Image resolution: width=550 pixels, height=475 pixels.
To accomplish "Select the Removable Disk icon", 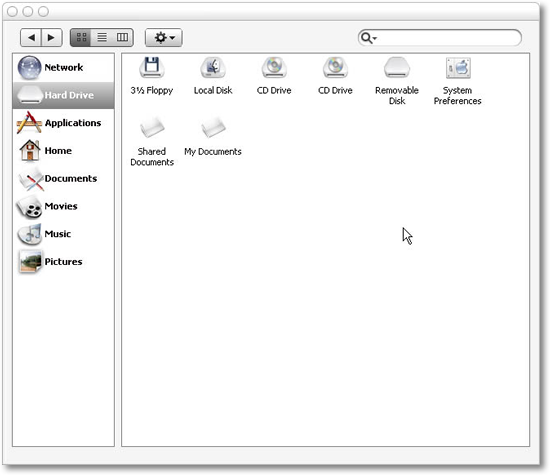I will pyautogui.click(x=397, y=67).
